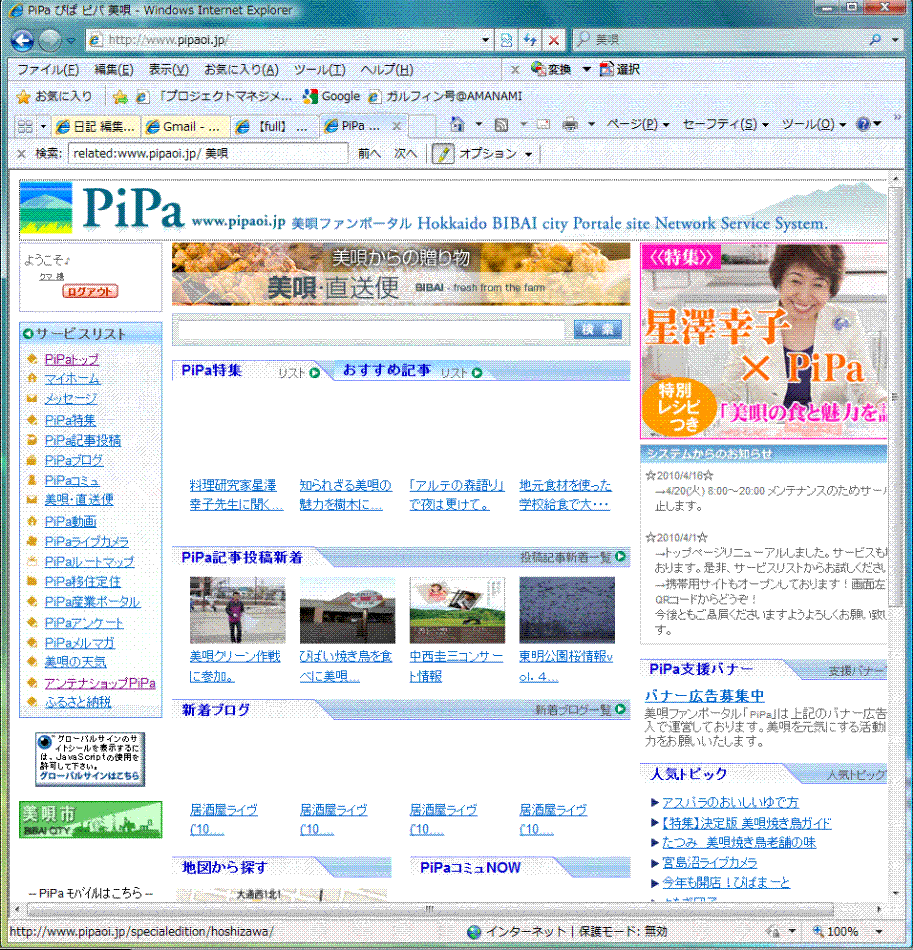This screenshot has height=950, width=913.
Task: Click the red Stop loading icon
Action: pyautogui.click(x=554, y=40)
